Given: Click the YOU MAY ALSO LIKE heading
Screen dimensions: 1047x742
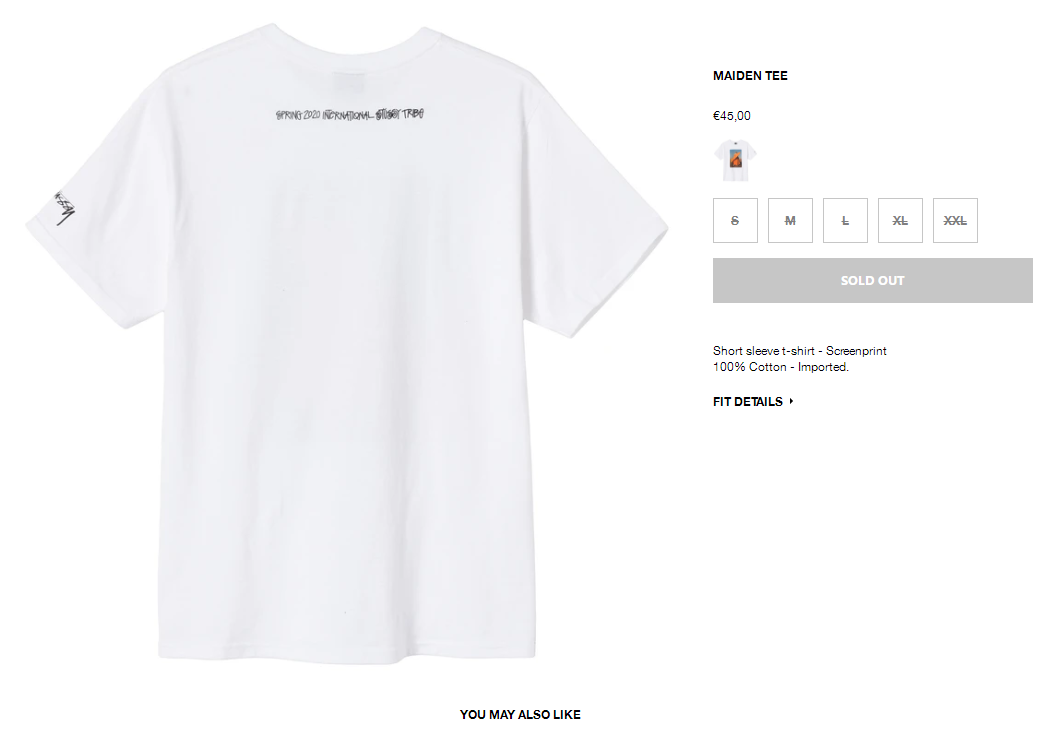Looking at the screenshot, I should pos(520,715).
